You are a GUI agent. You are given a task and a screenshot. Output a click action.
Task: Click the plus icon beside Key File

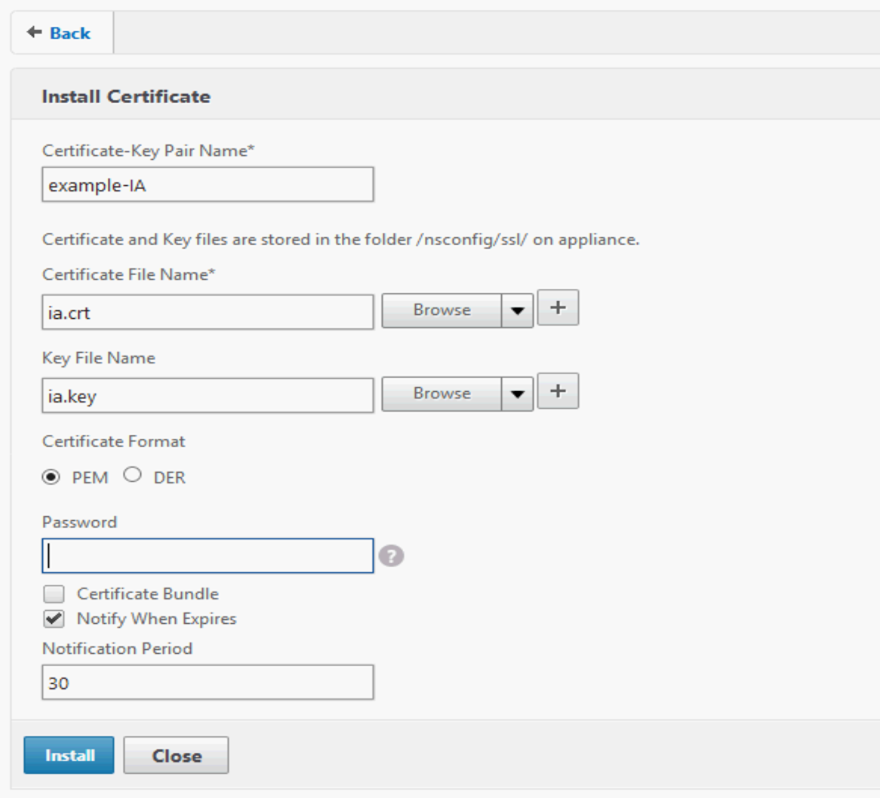[x=558, y=392]
